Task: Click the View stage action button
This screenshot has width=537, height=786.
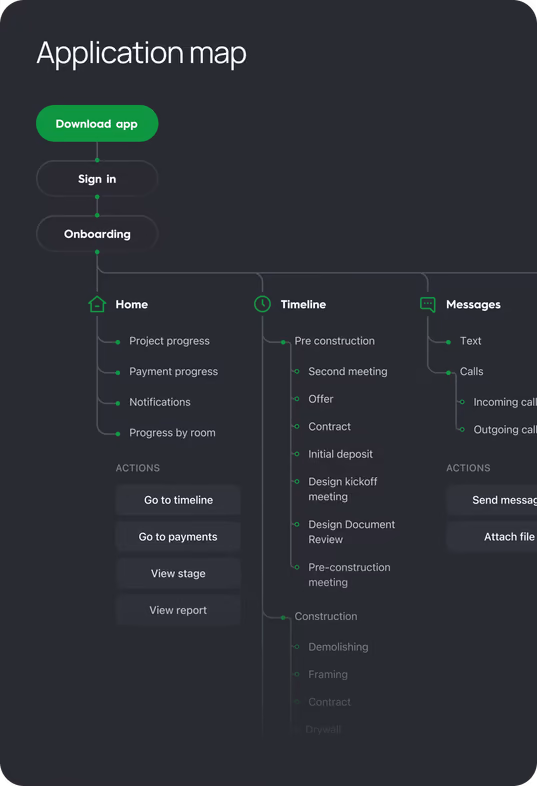Action: click(178, 573)
